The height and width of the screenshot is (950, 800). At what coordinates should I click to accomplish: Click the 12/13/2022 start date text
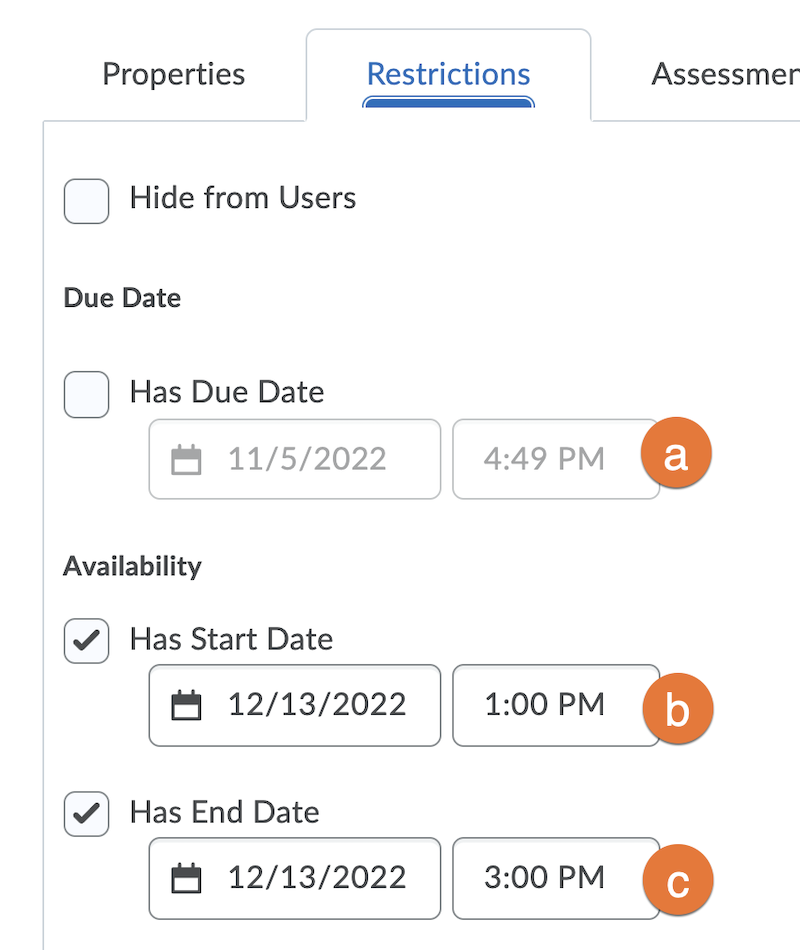click(x=317, y=705)
